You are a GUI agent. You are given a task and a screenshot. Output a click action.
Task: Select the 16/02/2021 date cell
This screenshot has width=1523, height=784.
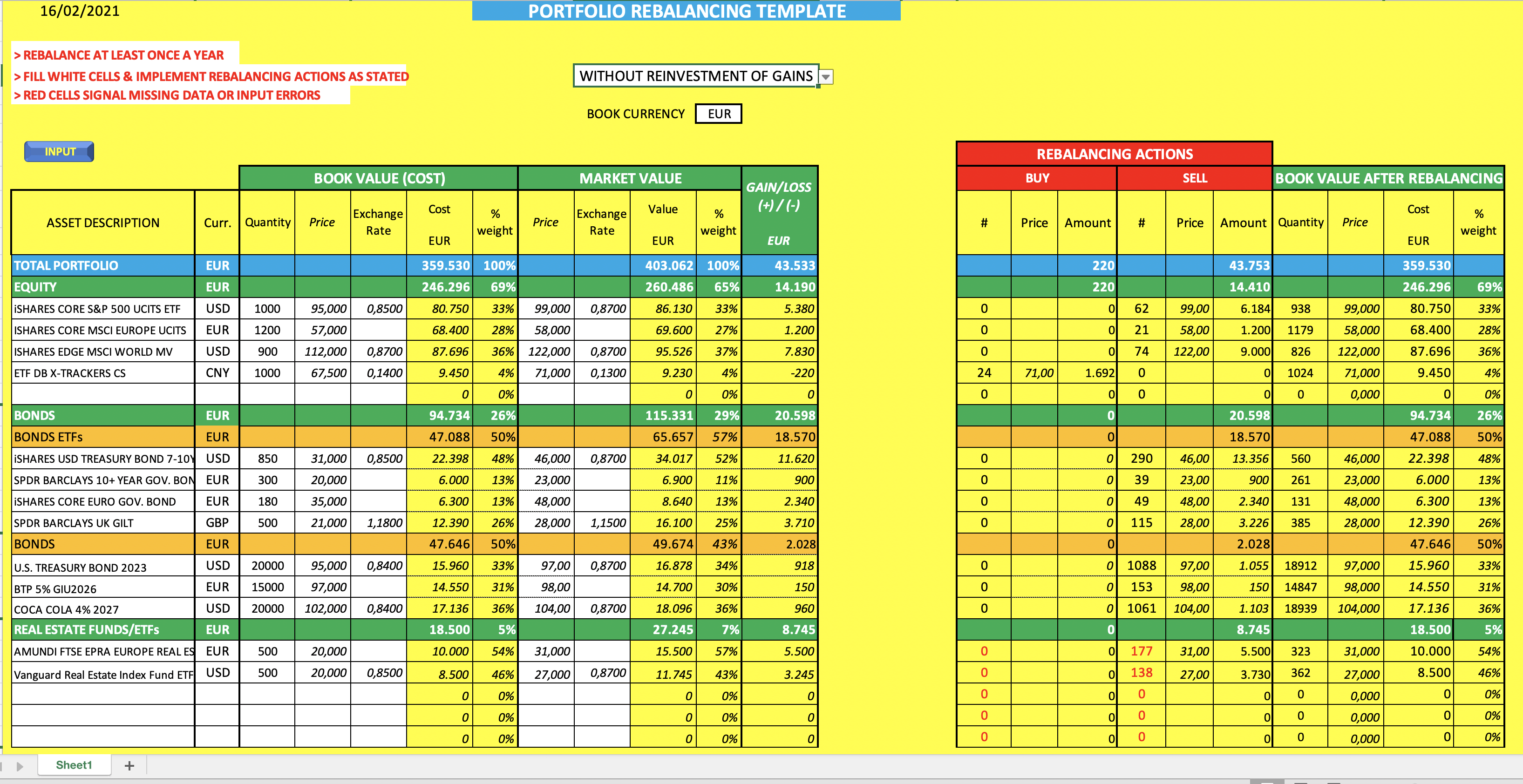click(x=80, y=11)
